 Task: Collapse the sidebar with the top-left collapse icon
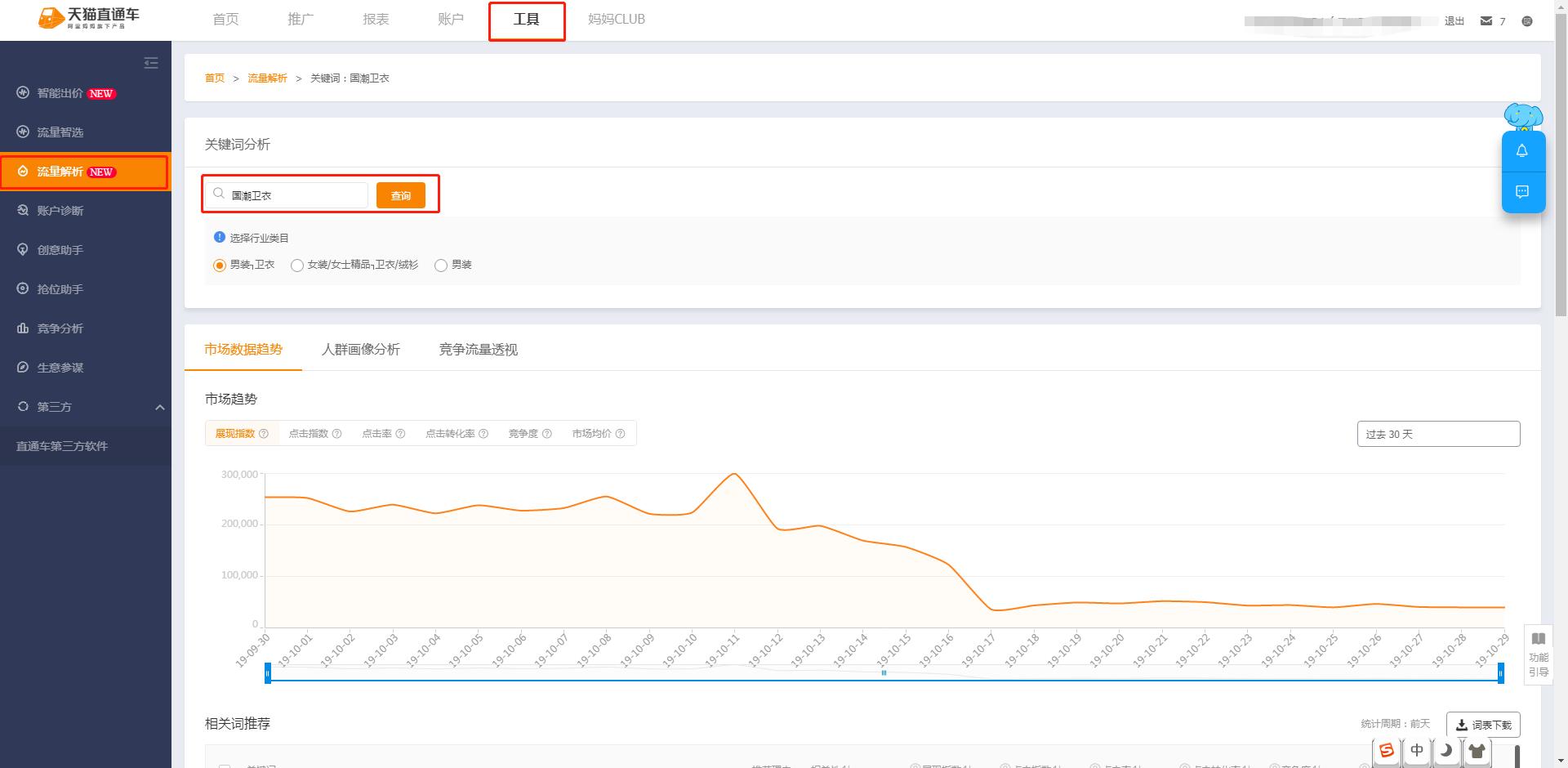tap(150, 63)
